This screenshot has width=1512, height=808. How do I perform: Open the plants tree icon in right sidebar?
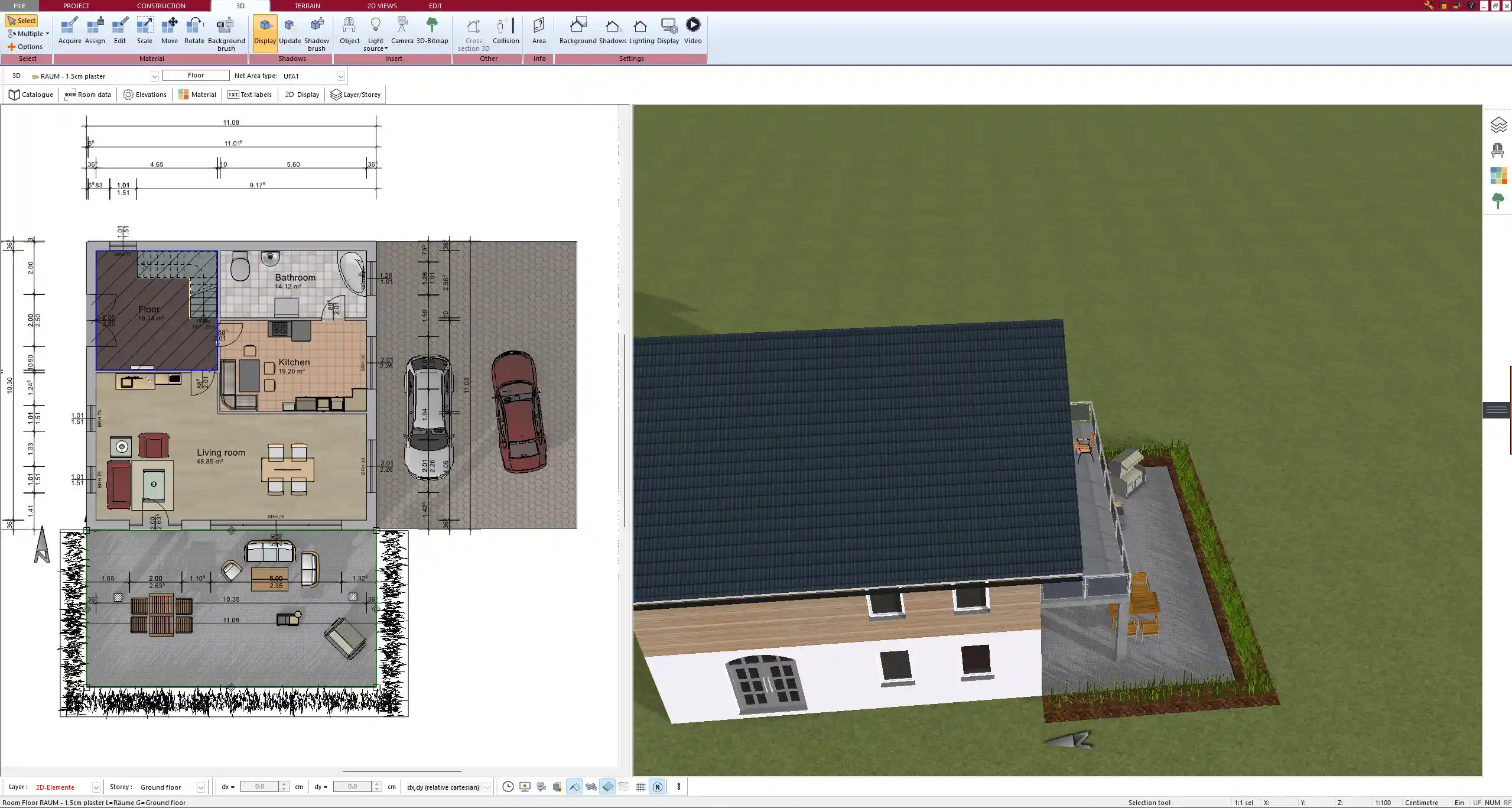click(x=1497, y=201)
